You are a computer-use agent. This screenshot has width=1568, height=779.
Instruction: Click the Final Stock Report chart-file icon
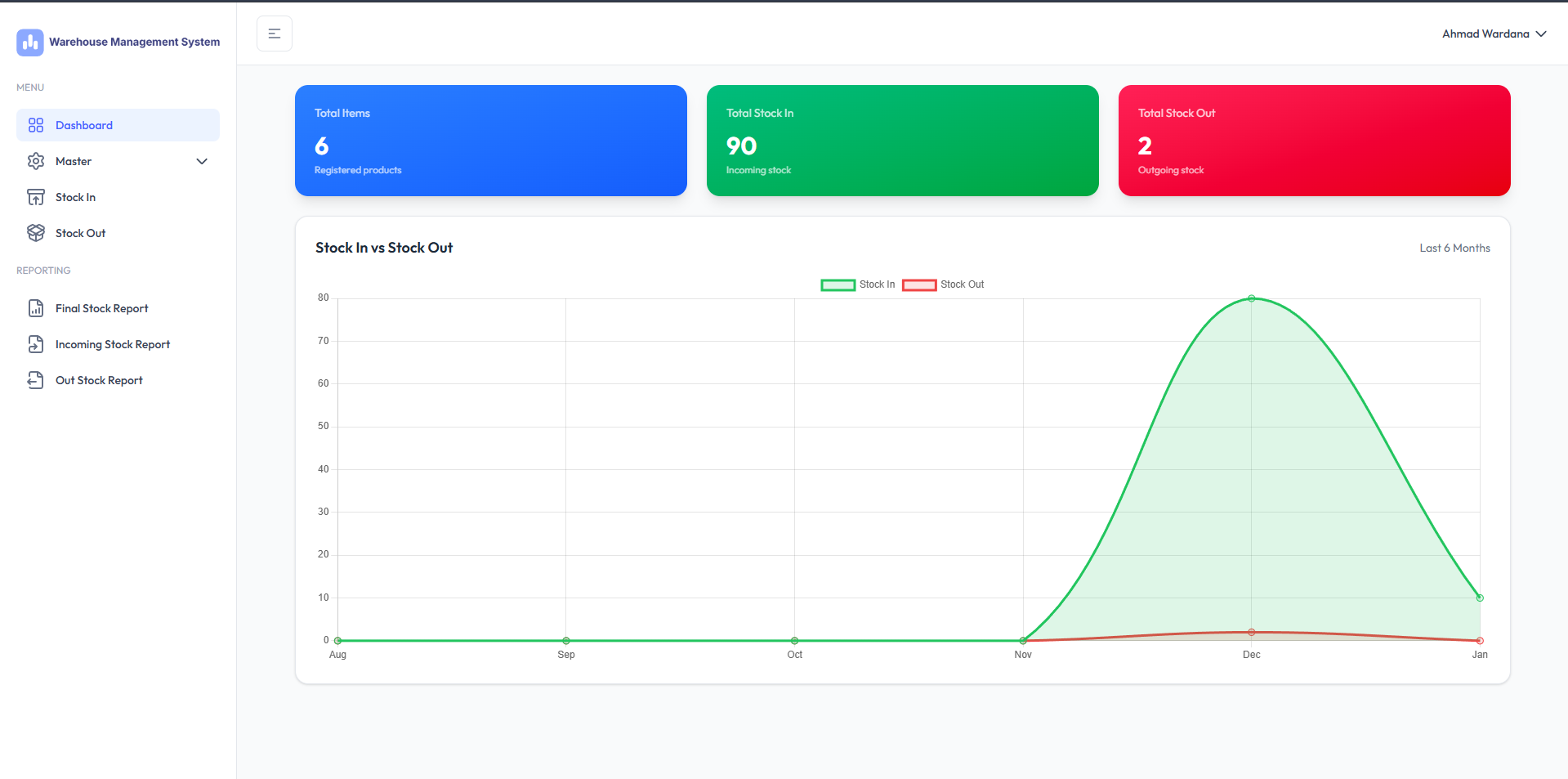36,308
